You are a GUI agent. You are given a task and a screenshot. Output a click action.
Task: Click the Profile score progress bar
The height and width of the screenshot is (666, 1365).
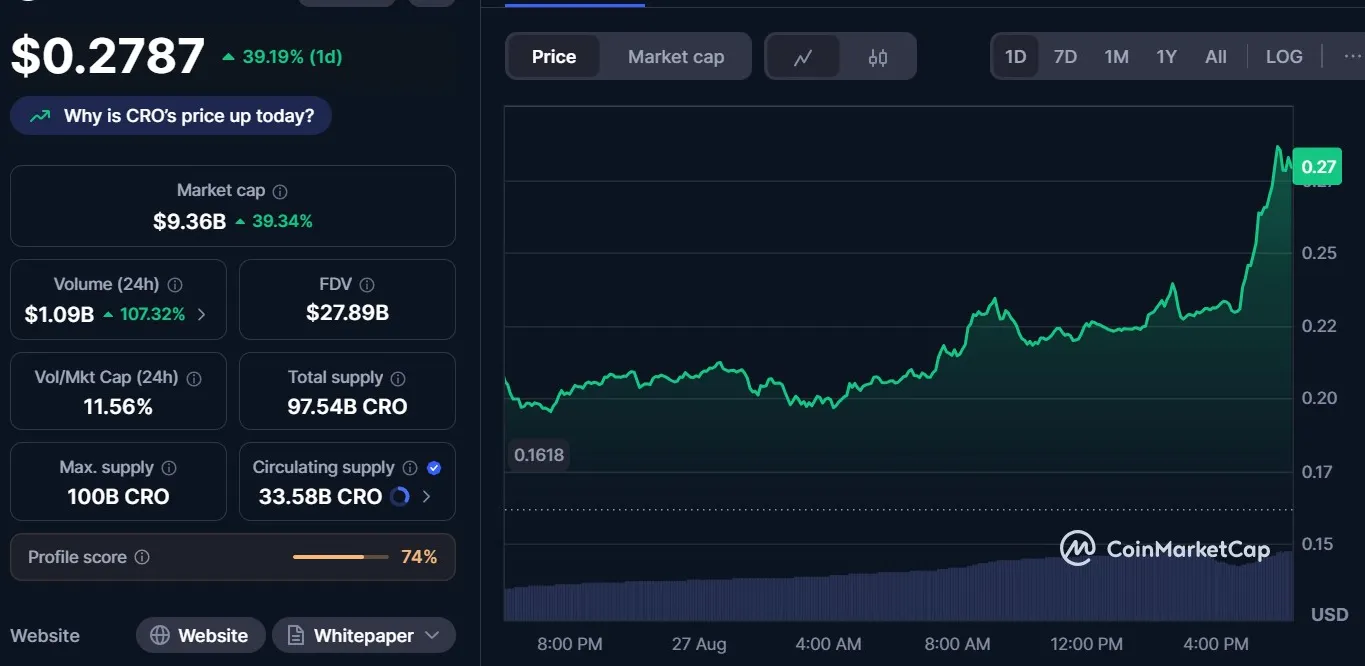pos(340,557)
